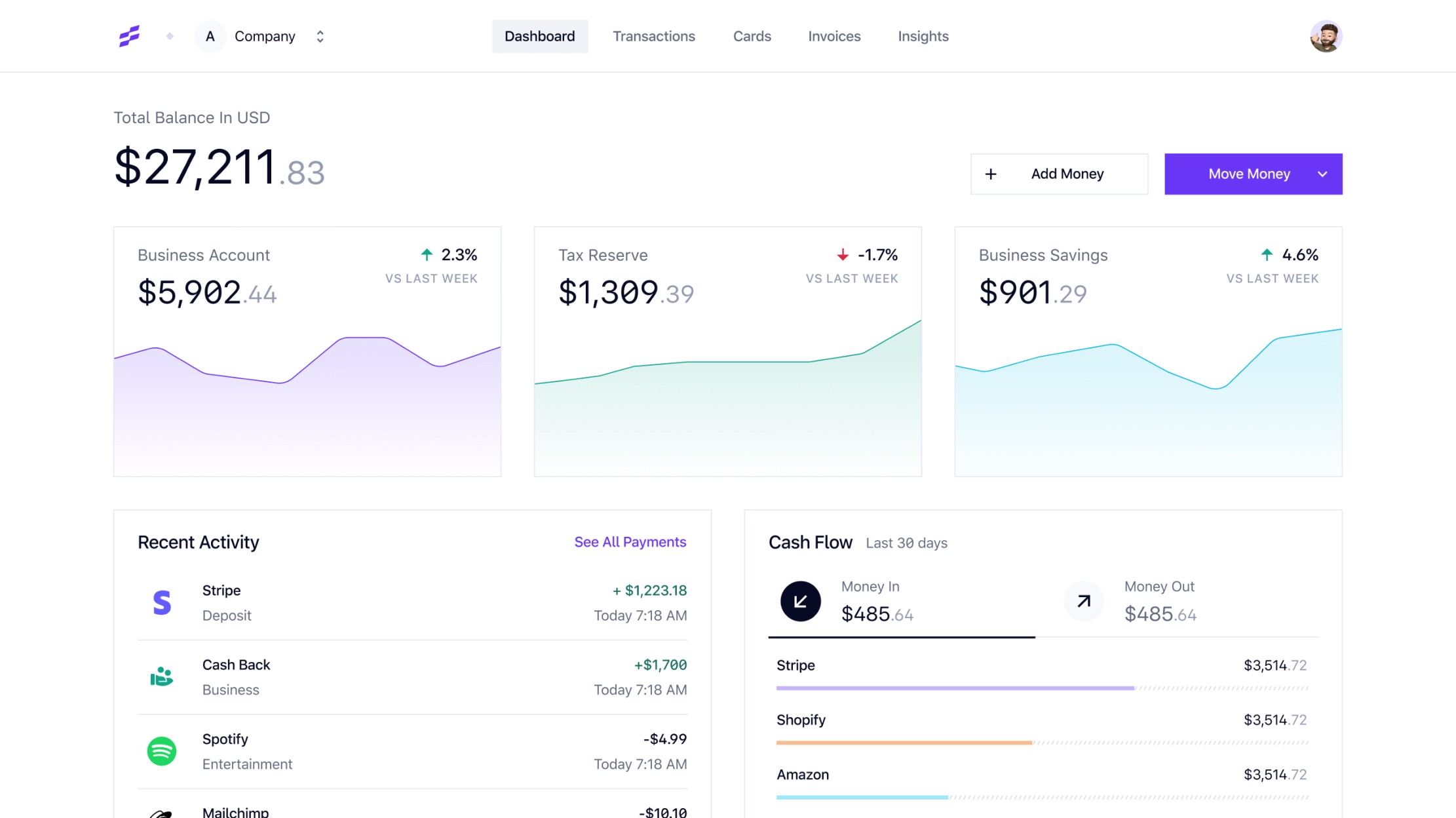Select the Business Savings account chart

coord(1148,400)
